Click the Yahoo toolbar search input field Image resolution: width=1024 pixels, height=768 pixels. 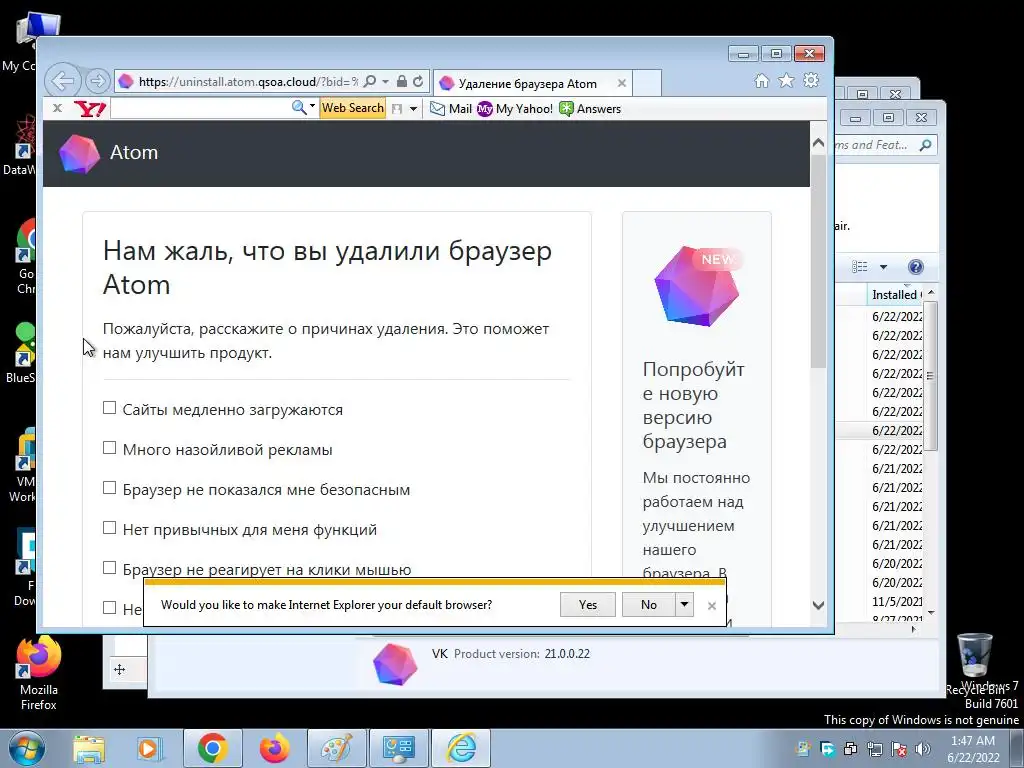click(200, 108)
